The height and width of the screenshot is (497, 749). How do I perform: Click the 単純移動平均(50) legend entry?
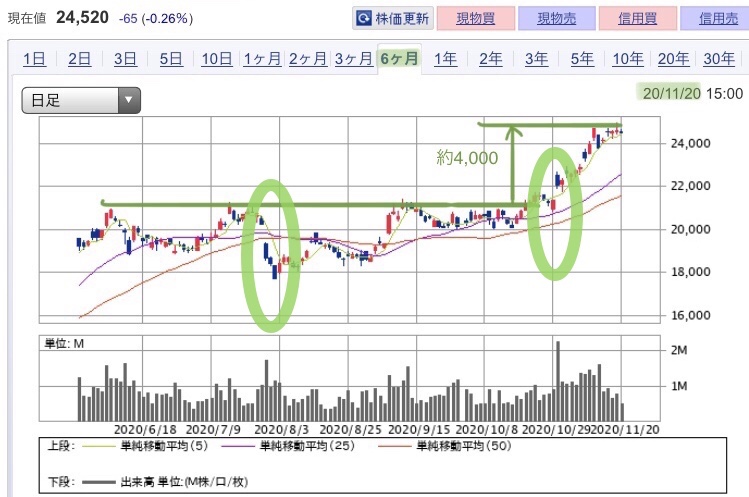[x=445, y=446]
